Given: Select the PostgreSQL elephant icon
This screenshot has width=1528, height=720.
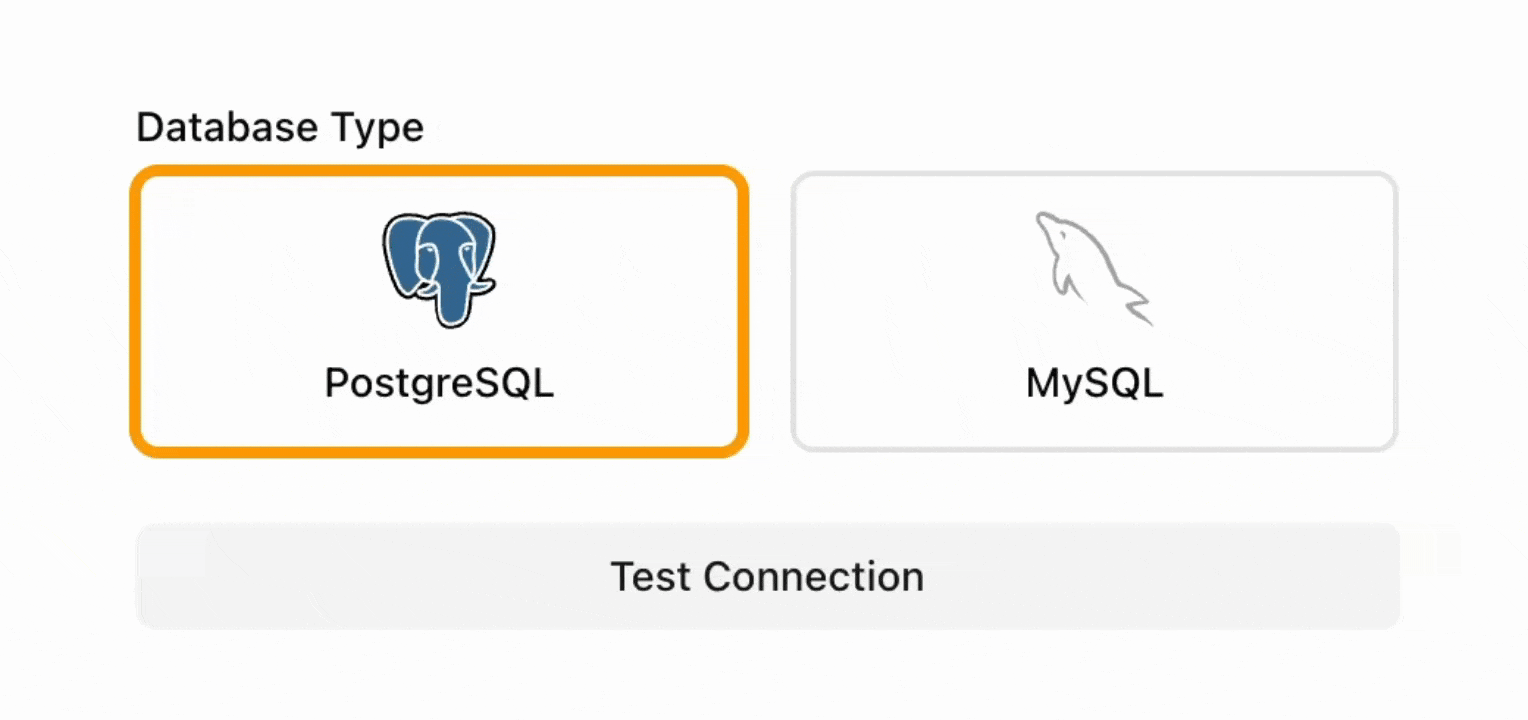Looking at the screenshot, I should (x=439, y=268).
